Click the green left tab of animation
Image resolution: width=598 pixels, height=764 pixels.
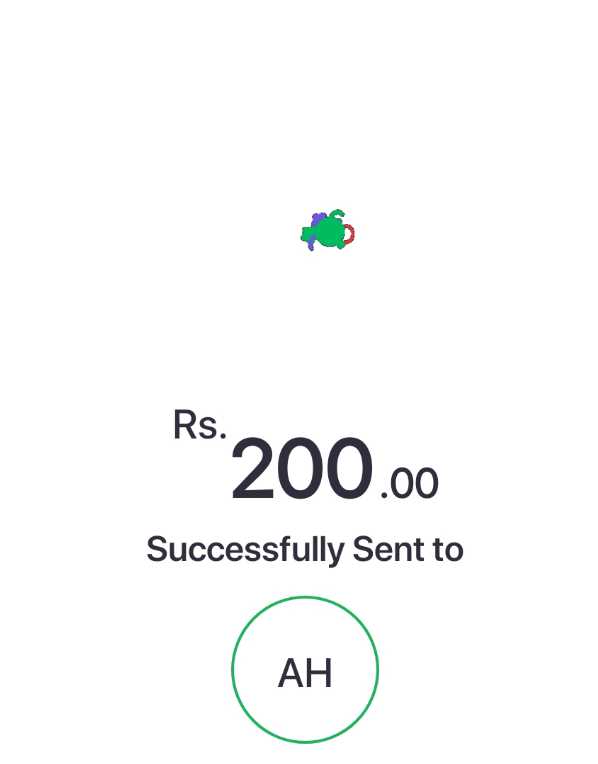tap(306, 235)
